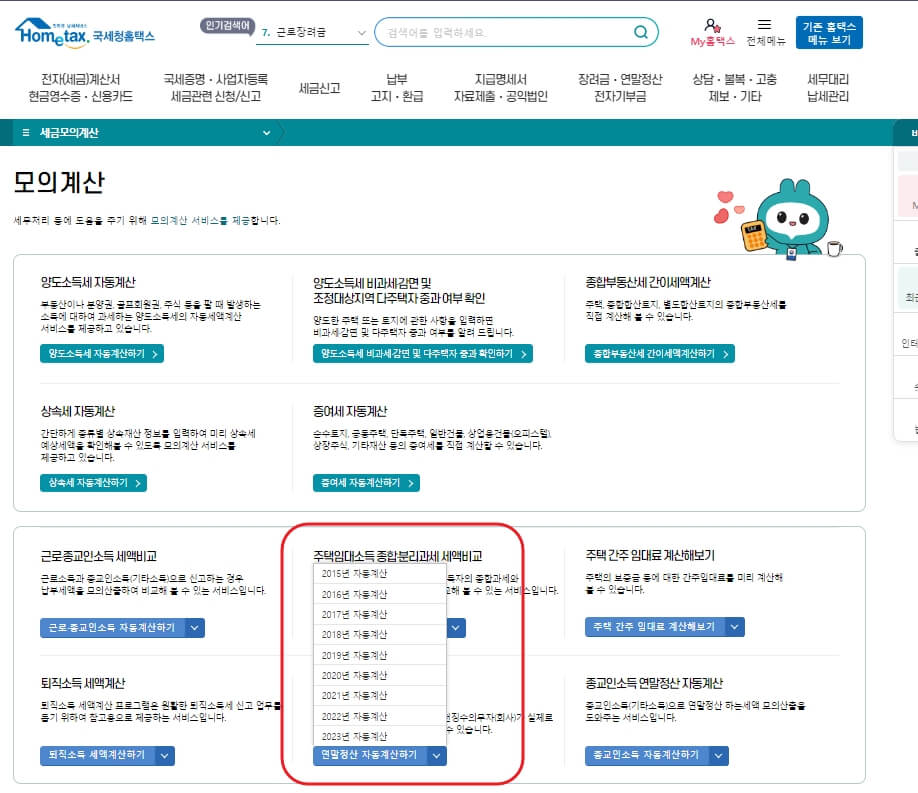Expand arrow next to 주택 간주 임대료 계산해보기
918x793 pixels.
click(x=735, y=627)
